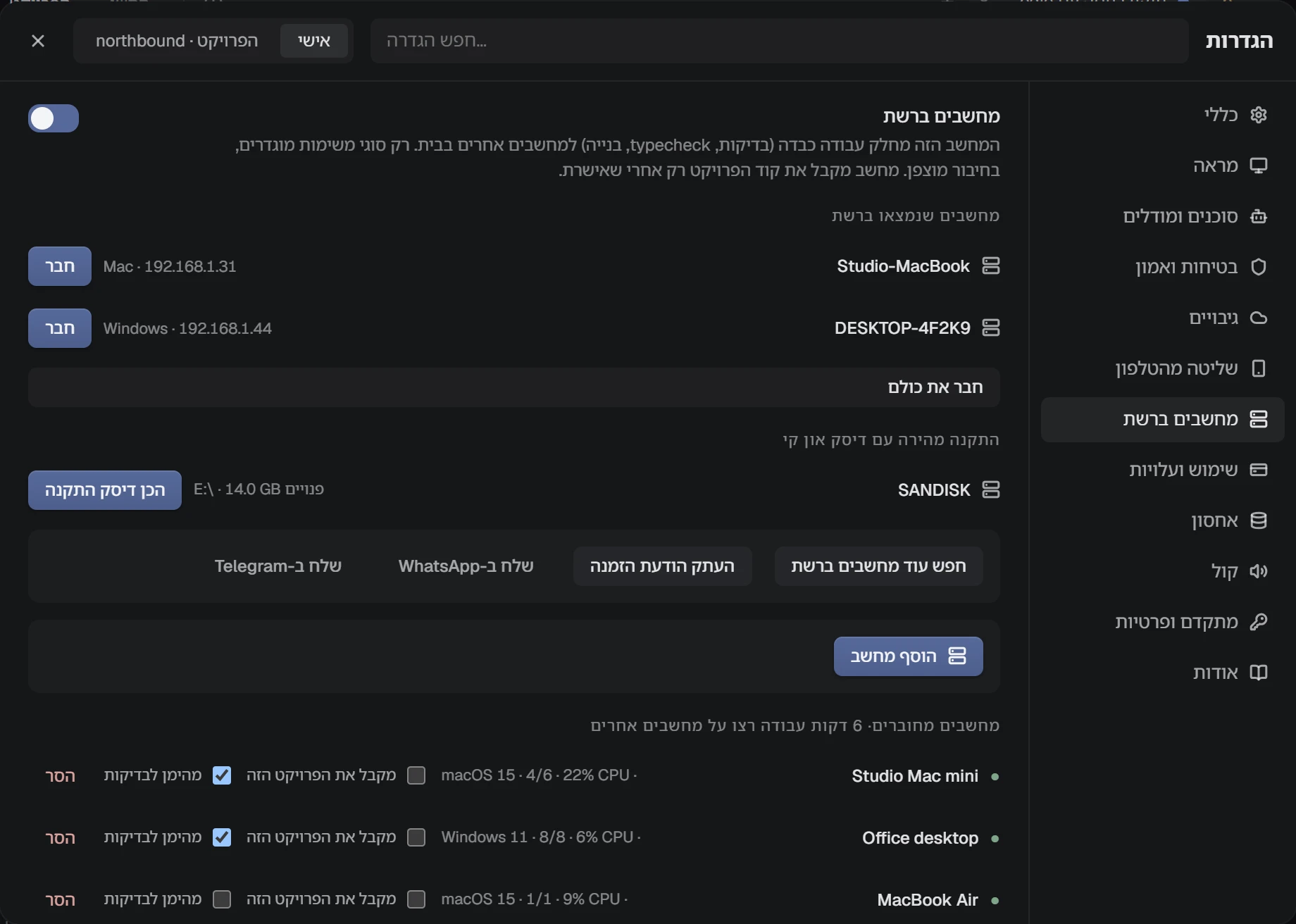Connect to Studio-MacBook with חבר

click(x=60, y=266)
